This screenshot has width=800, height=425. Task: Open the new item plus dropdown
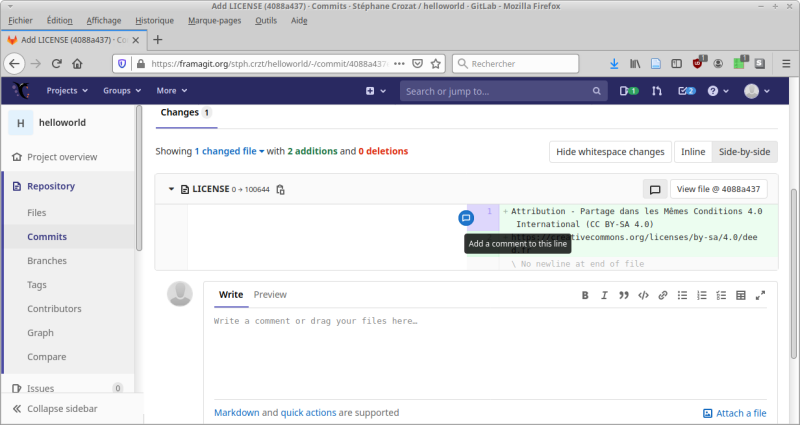376,91
